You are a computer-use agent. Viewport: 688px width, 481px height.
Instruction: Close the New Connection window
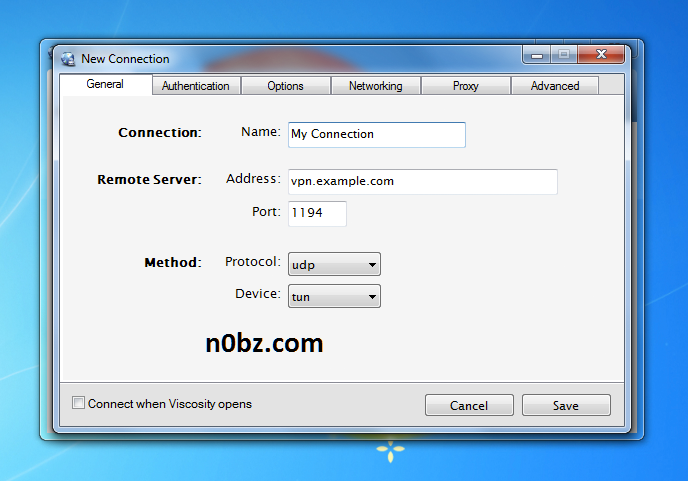pyautogui.click(x=601, y=54)
